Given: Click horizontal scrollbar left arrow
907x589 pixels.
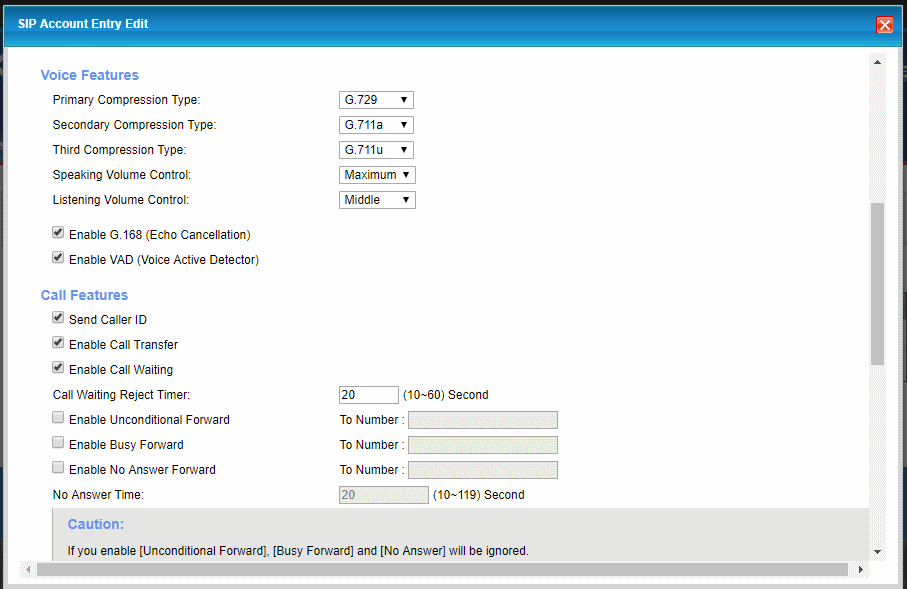Looking at the screenshot, I should (28, 569).
